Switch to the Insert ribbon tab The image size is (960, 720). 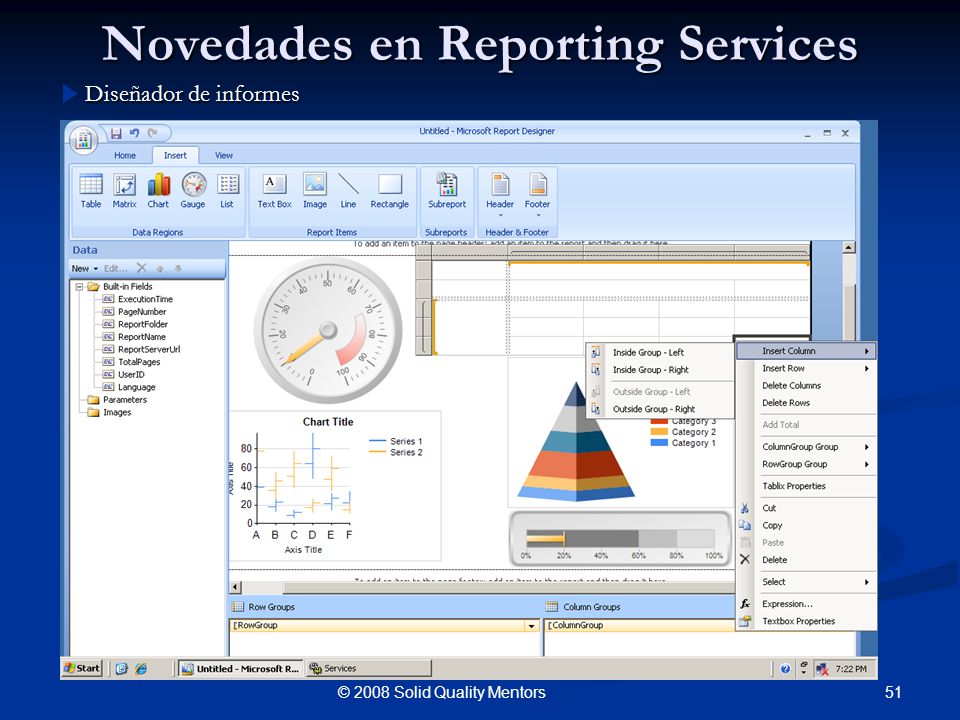pyautogui.click(x=175, y=156)
